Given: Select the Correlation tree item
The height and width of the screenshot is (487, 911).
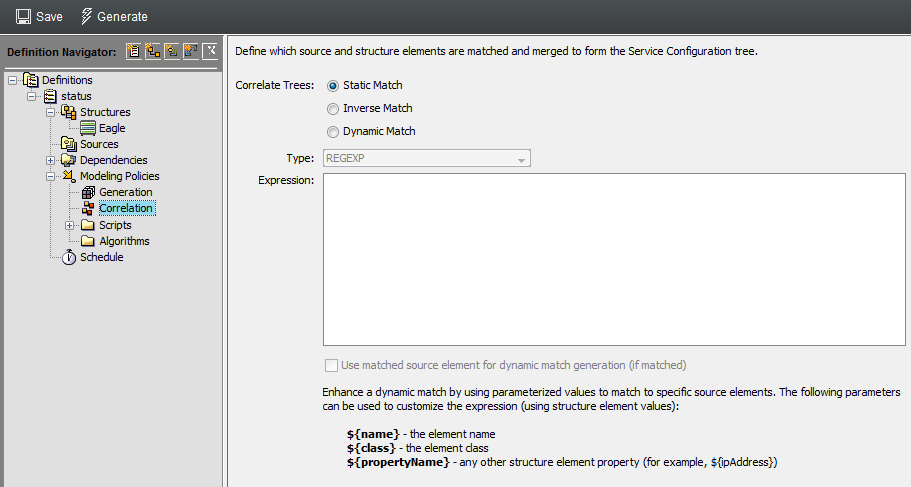Looking at the screenshot, I should click(126, 208).
